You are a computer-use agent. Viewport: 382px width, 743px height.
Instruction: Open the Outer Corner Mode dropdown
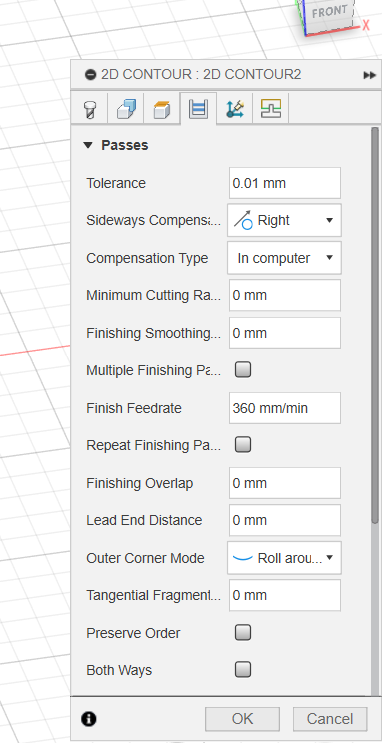pos(284,558)
